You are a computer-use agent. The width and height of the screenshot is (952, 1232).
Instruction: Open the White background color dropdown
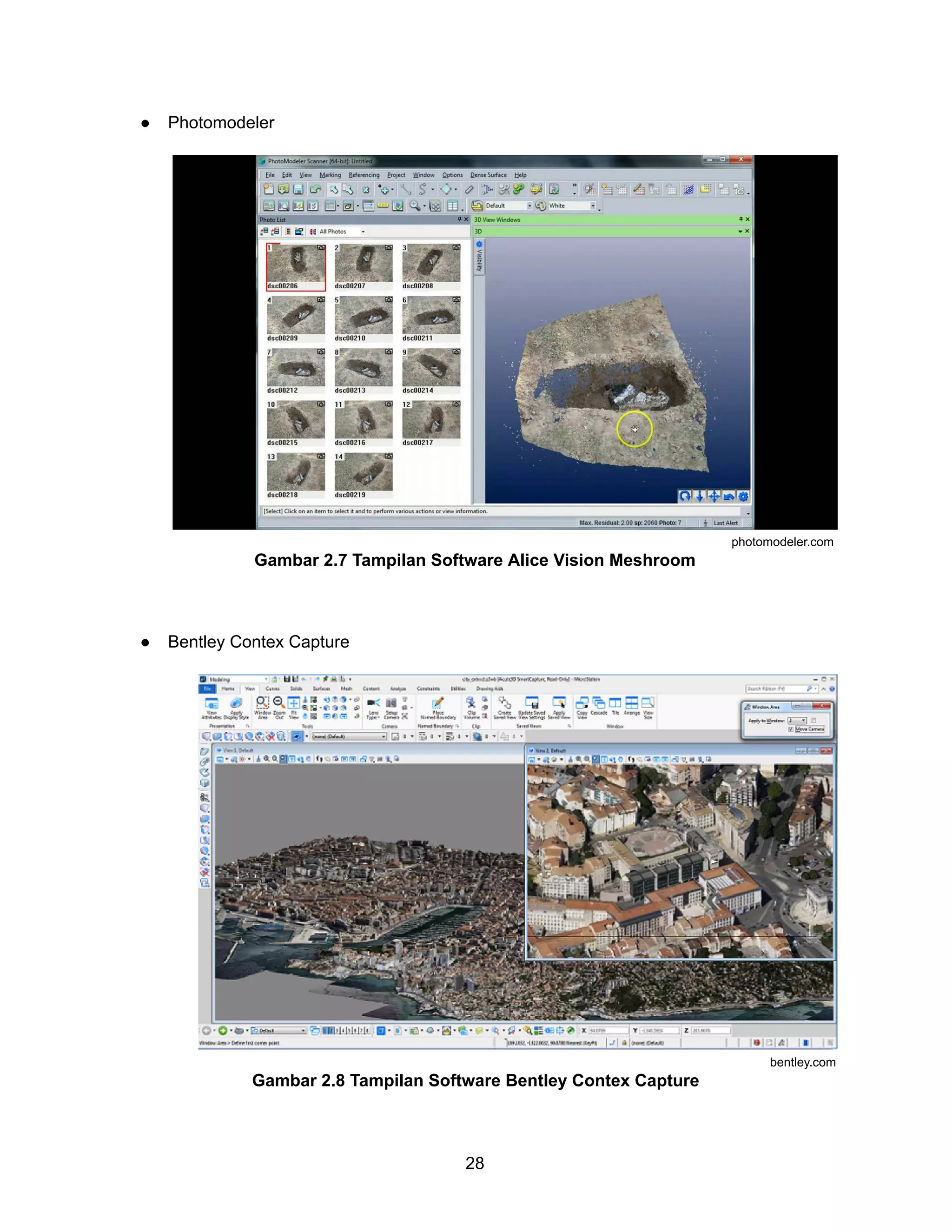pos(593,206)
